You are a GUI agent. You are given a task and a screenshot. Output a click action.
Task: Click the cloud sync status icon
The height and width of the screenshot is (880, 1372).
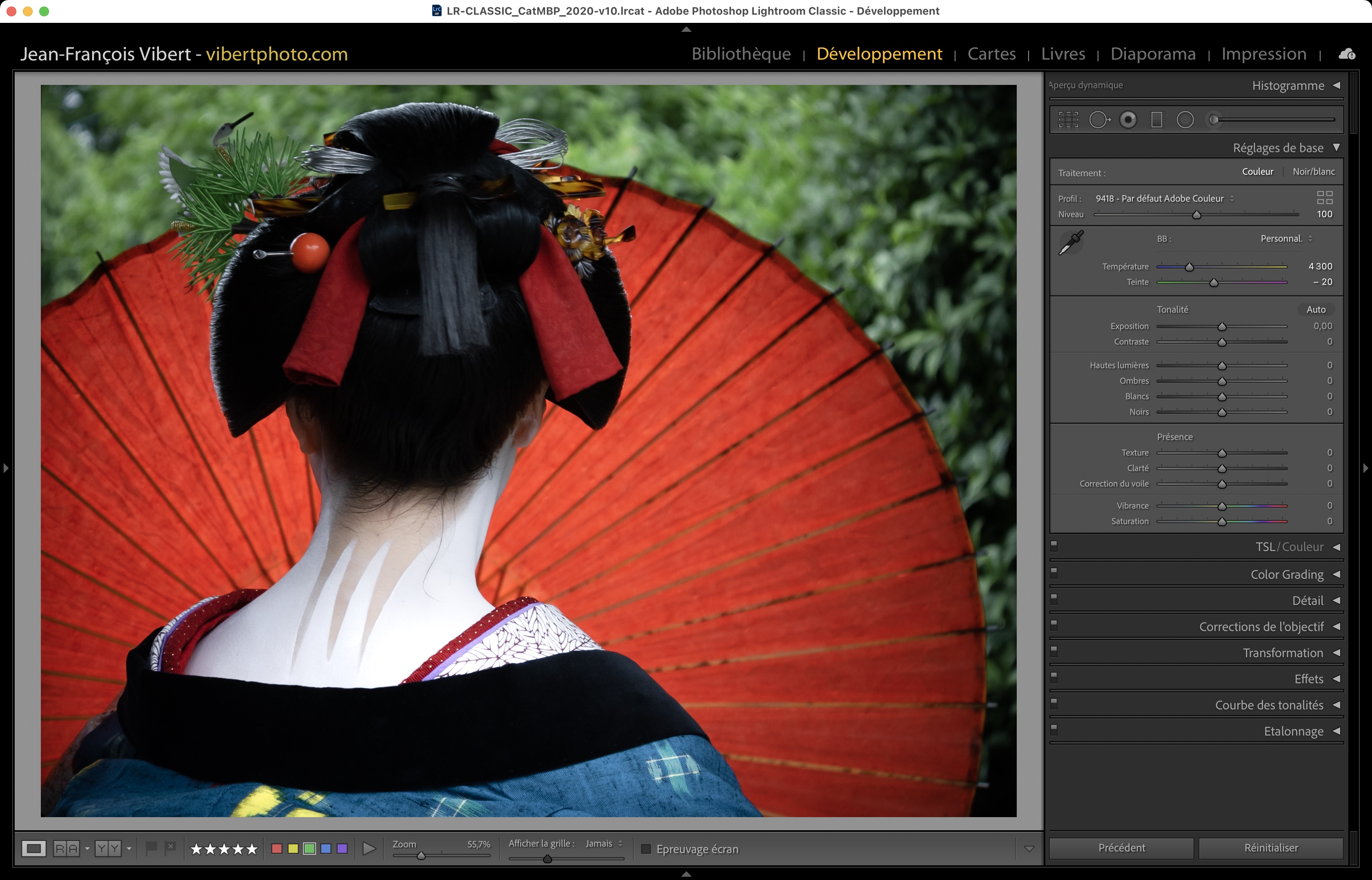(1346, 54)
